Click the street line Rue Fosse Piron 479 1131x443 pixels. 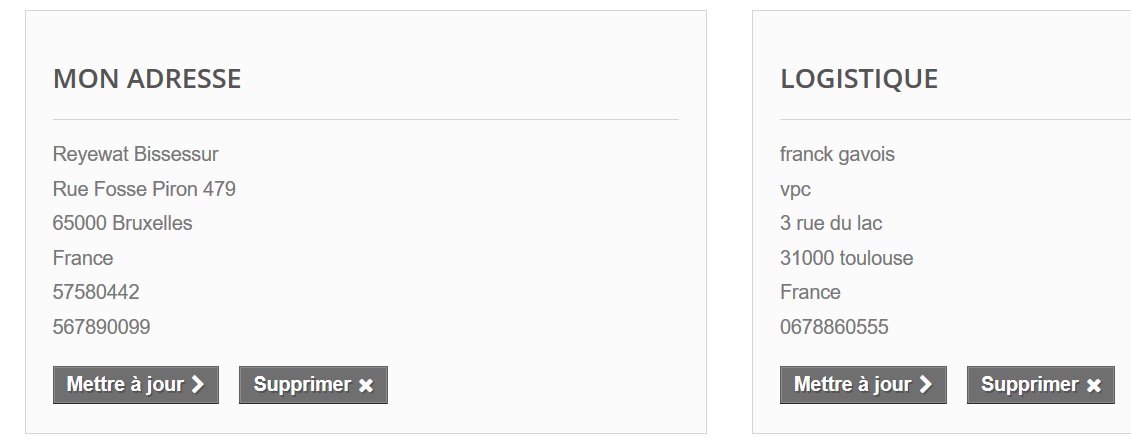click(x=144, y=189)
